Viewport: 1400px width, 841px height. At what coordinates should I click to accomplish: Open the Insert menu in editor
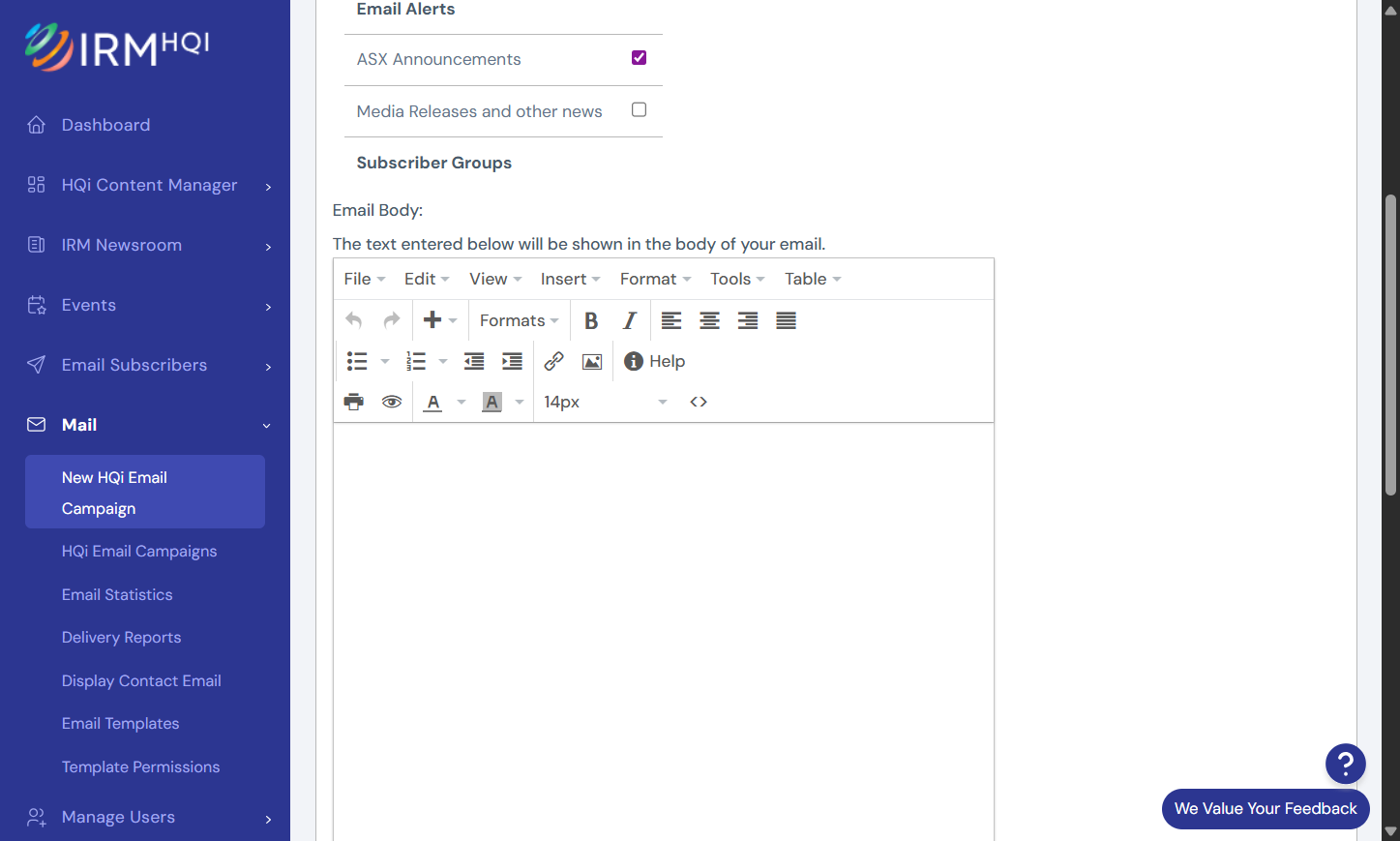pyautogui.click(x=570, y=279)
